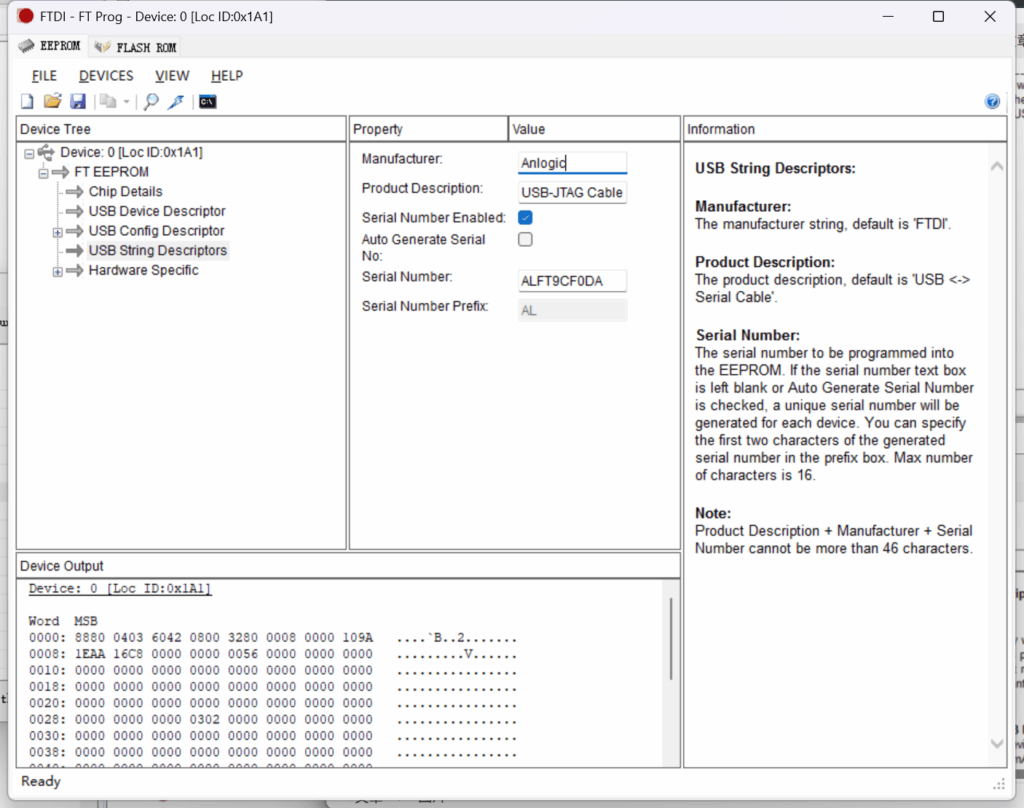The height and width of the screenshot is (808, 1024).
Task: Select Chip Details in the tree
Action: [125, 191]
